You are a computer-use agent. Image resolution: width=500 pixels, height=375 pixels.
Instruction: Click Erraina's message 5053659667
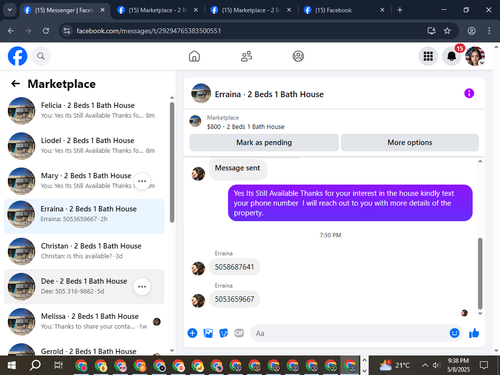click(234, 299)
